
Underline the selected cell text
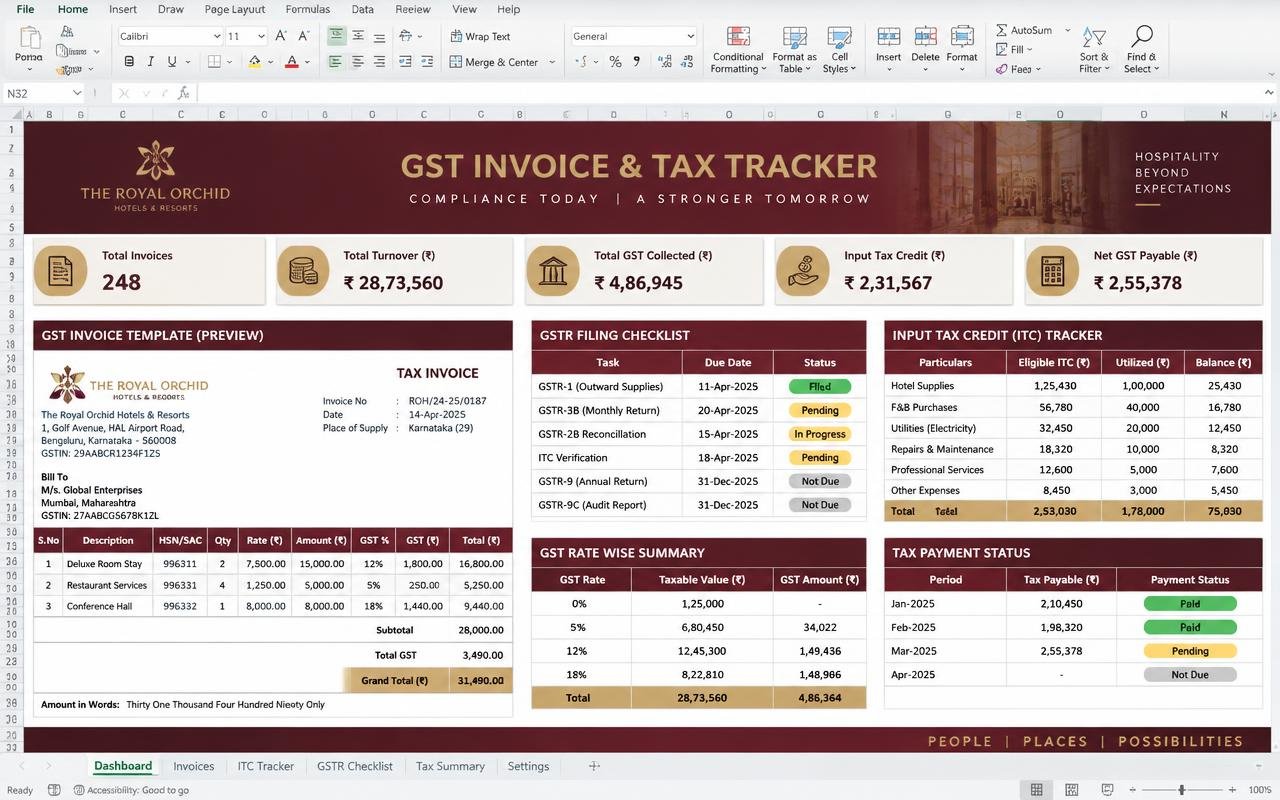(x=172, y=62)
